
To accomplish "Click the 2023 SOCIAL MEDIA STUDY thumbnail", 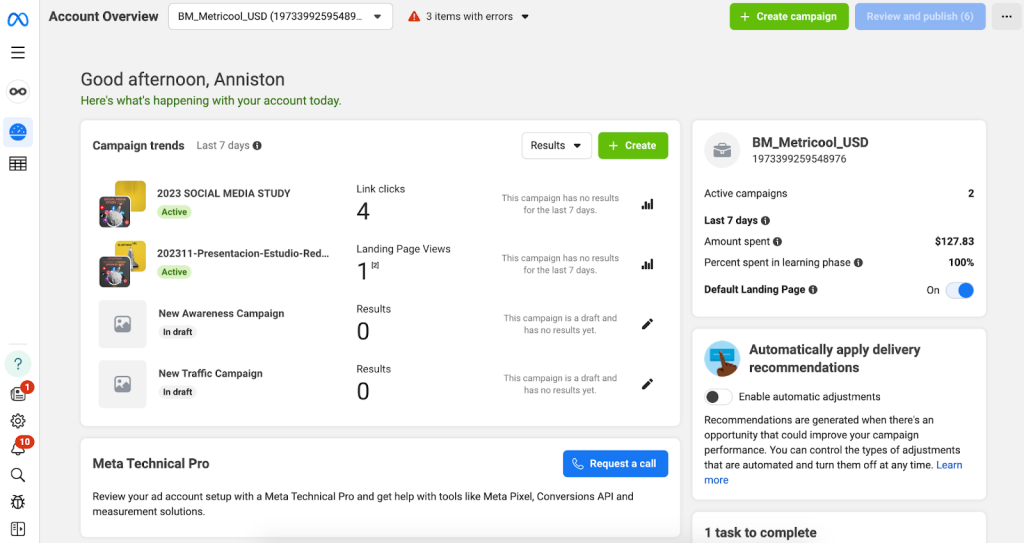I will pyautogui.click(x=122, y=204).
